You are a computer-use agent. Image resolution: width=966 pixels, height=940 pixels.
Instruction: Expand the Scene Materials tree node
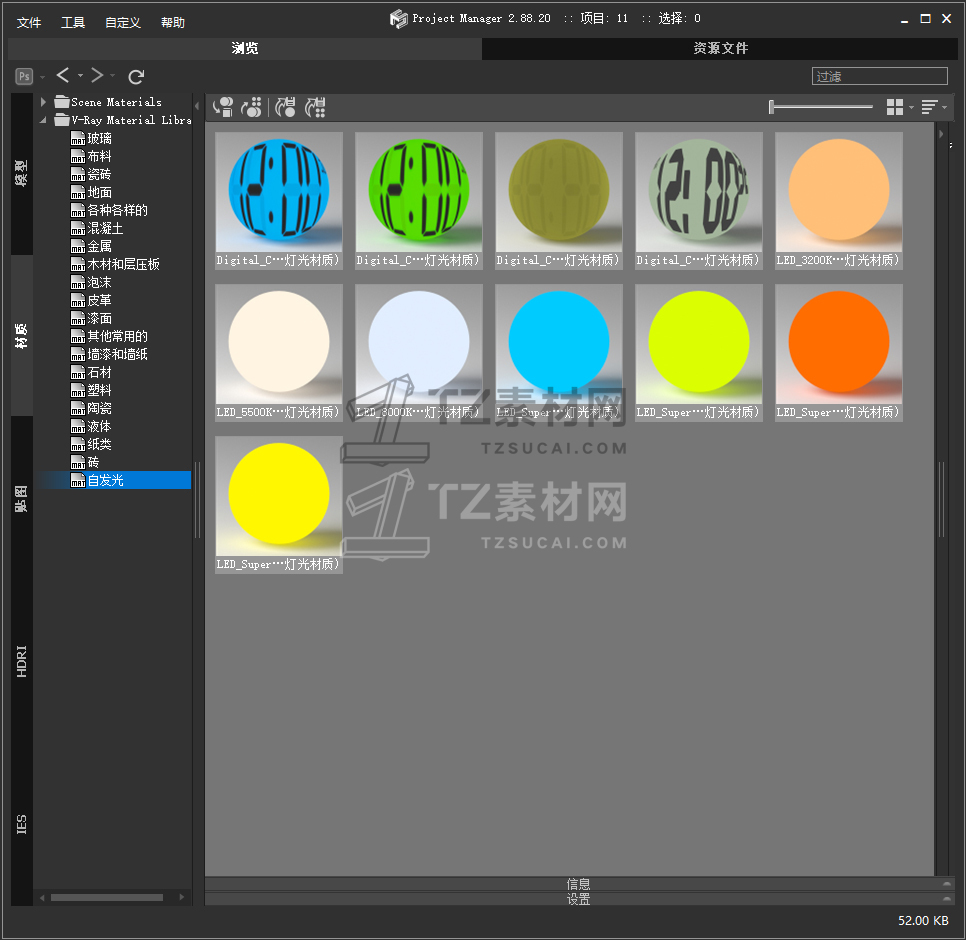pos(44,102)
